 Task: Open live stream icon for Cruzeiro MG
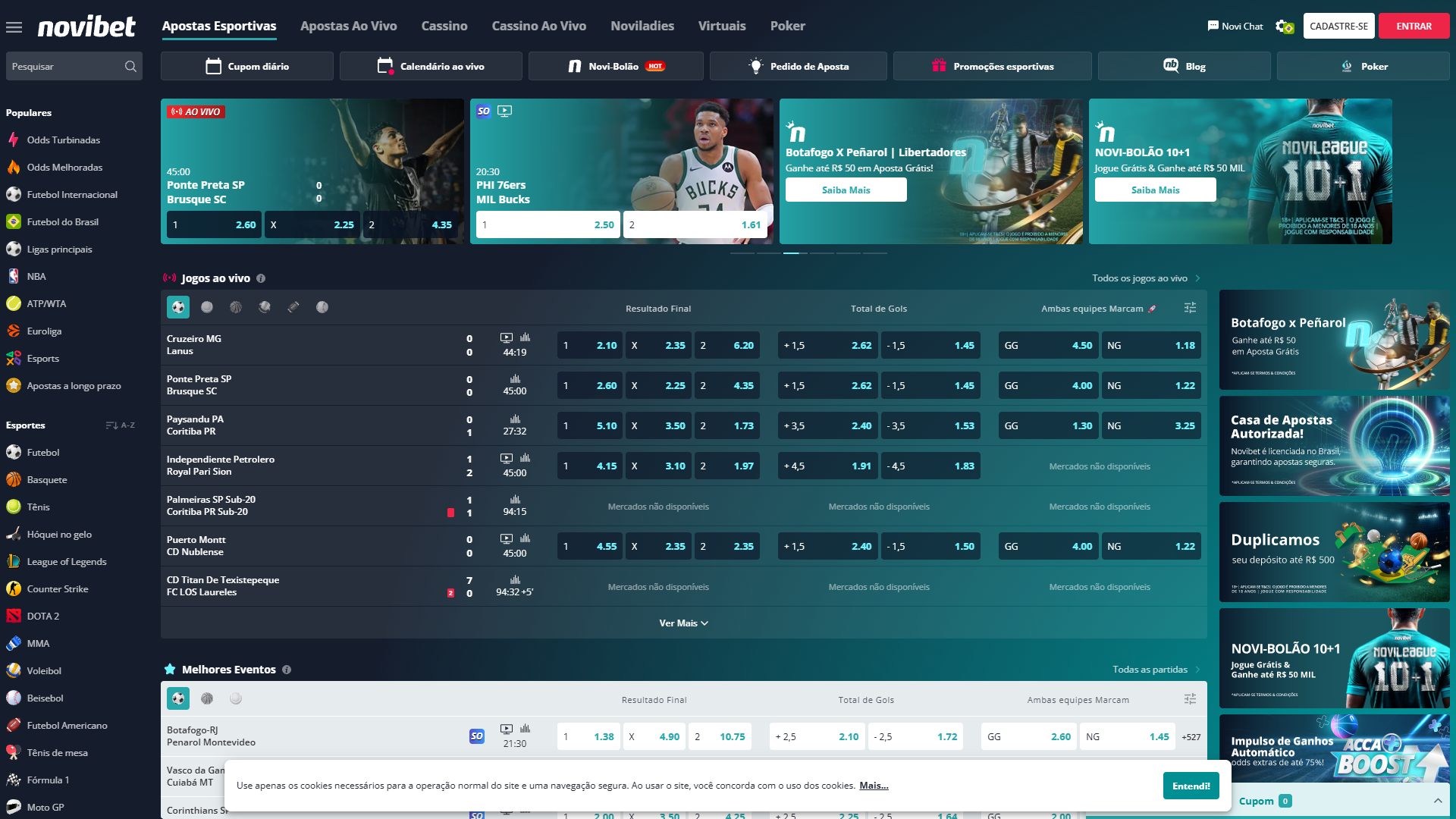(x=507, y=337)
